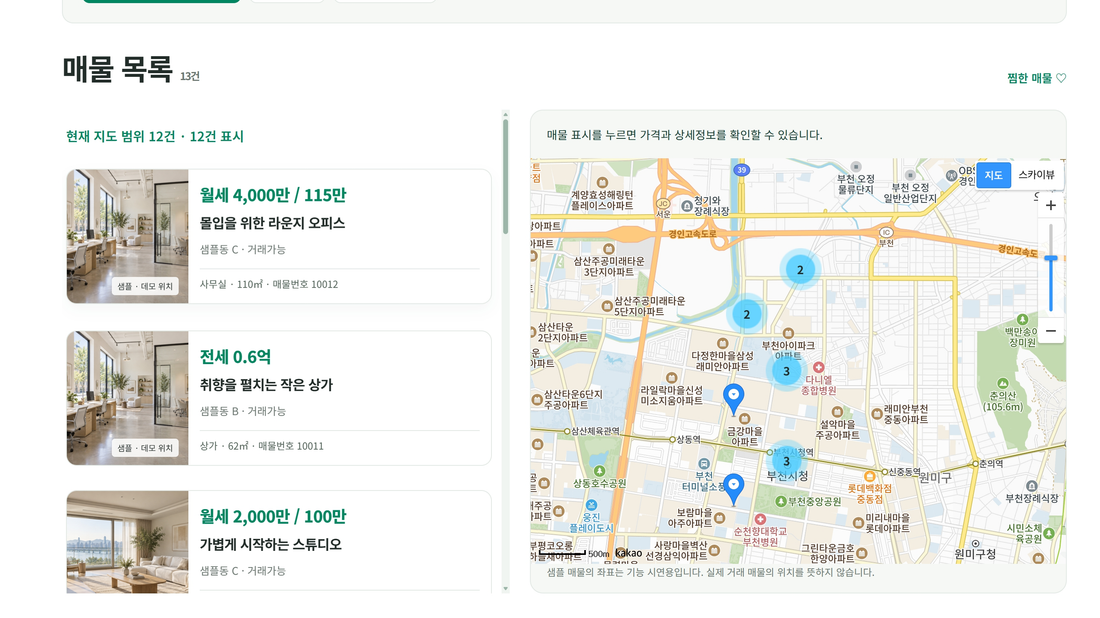Click thumbnail of 전세 0.6억 listing
The height and width of the screenshot is (618, 1100).
[x=128, y=398]
